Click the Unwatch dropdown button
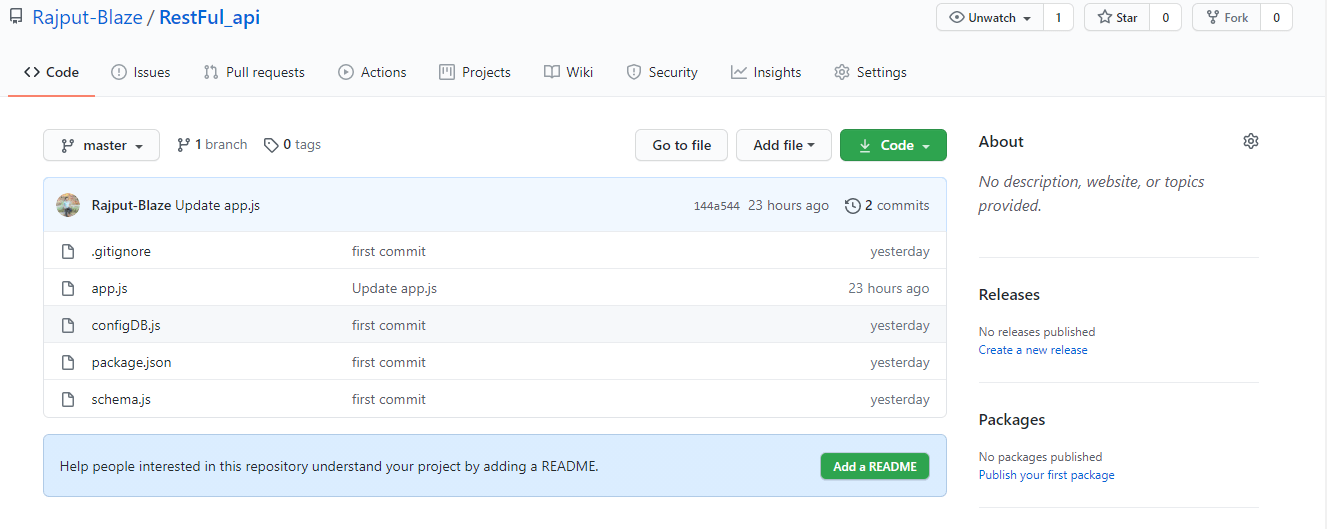 click(990, 18)
